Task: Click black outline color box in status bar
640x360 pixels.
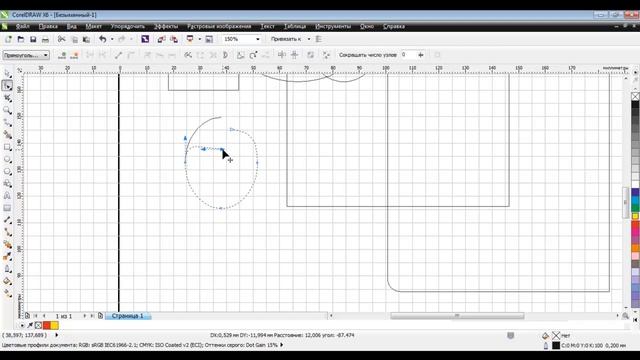Action: (x=556, y=345)
